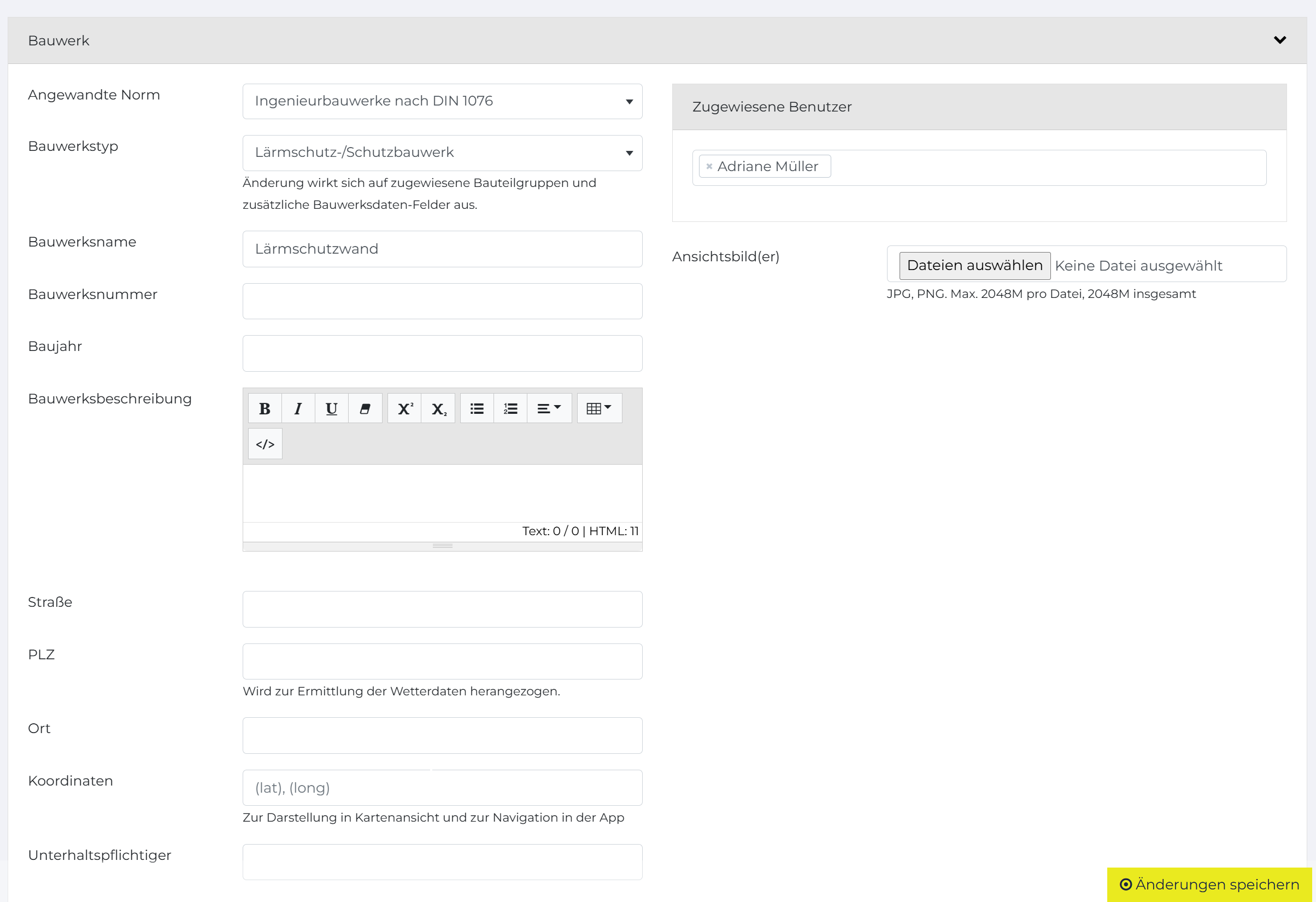Click the eraser clear-formatting icon
1316x902 pixels.
tap(365, 408)
